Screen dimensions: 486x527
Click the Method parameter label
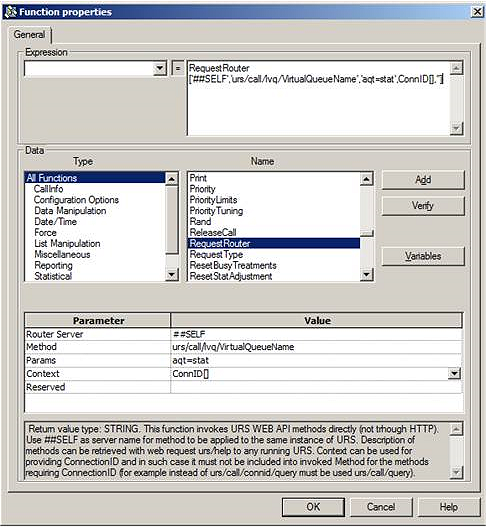pyautogui.click(x=41, y=347)
